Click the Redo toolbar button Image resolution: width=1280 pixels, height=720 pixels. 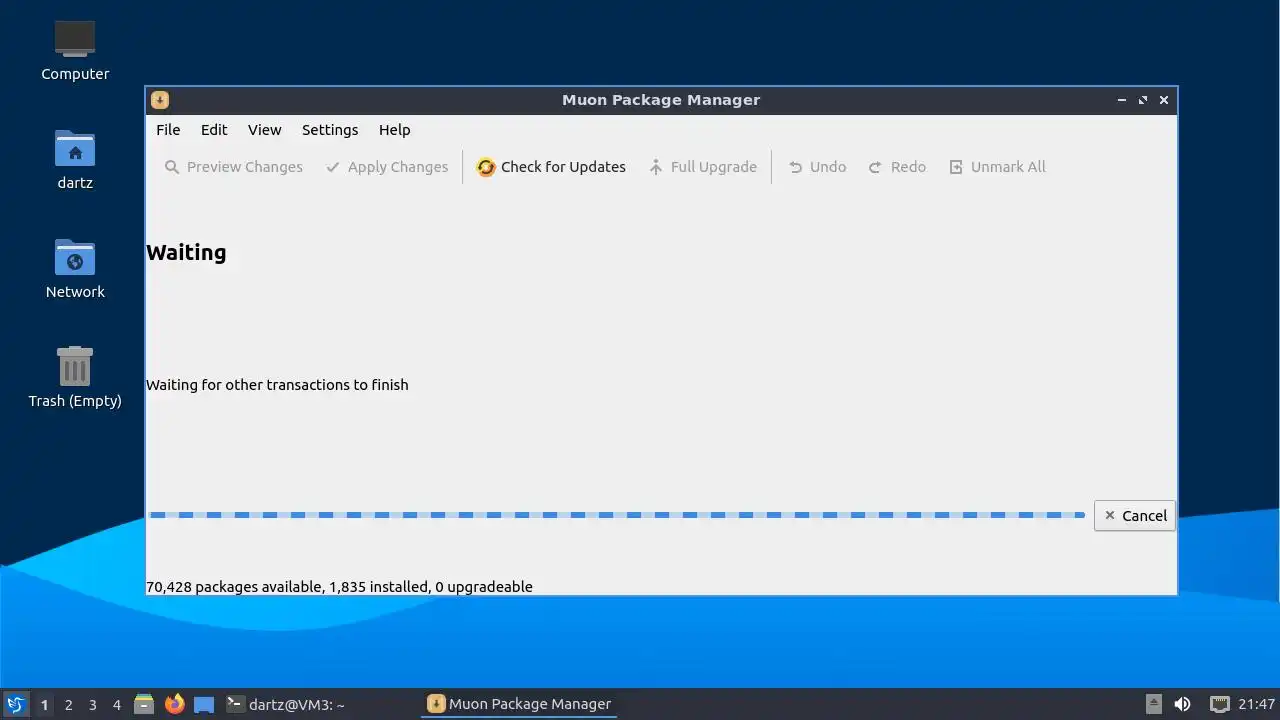point(897,167)
